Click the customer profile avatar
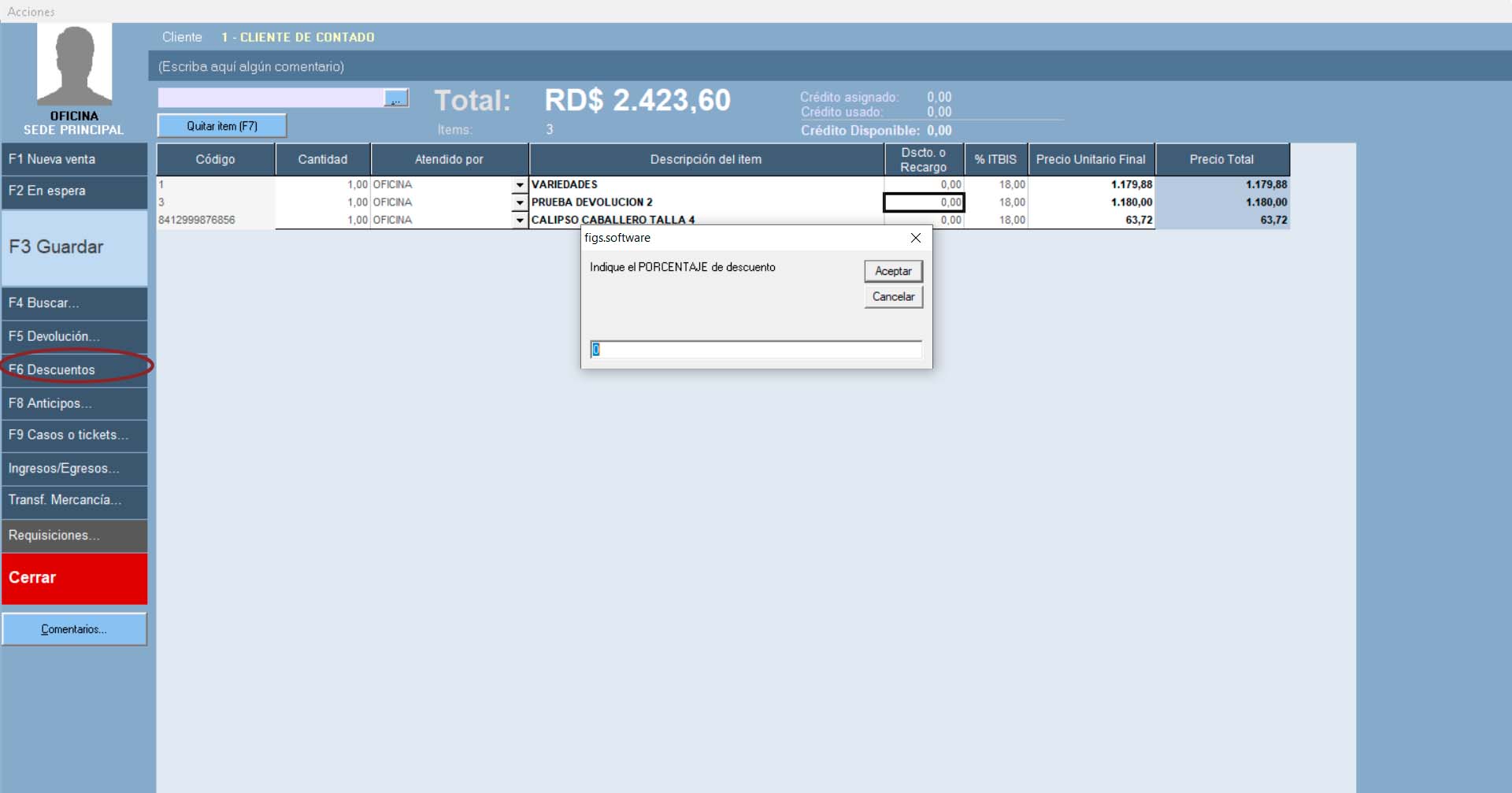This screenshot has height=793, width=1512. (x=74, y=65)
